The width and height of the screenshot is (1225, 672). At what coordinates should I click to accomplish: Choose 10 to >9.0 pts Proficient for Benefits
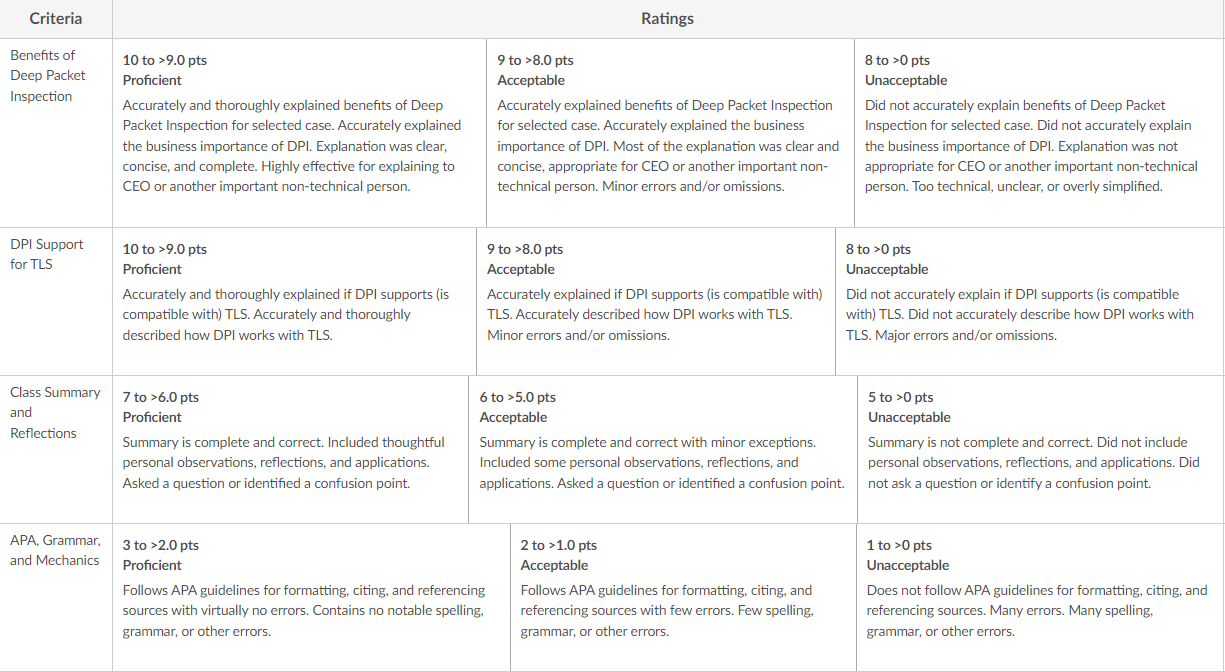(x=299, y=133)
